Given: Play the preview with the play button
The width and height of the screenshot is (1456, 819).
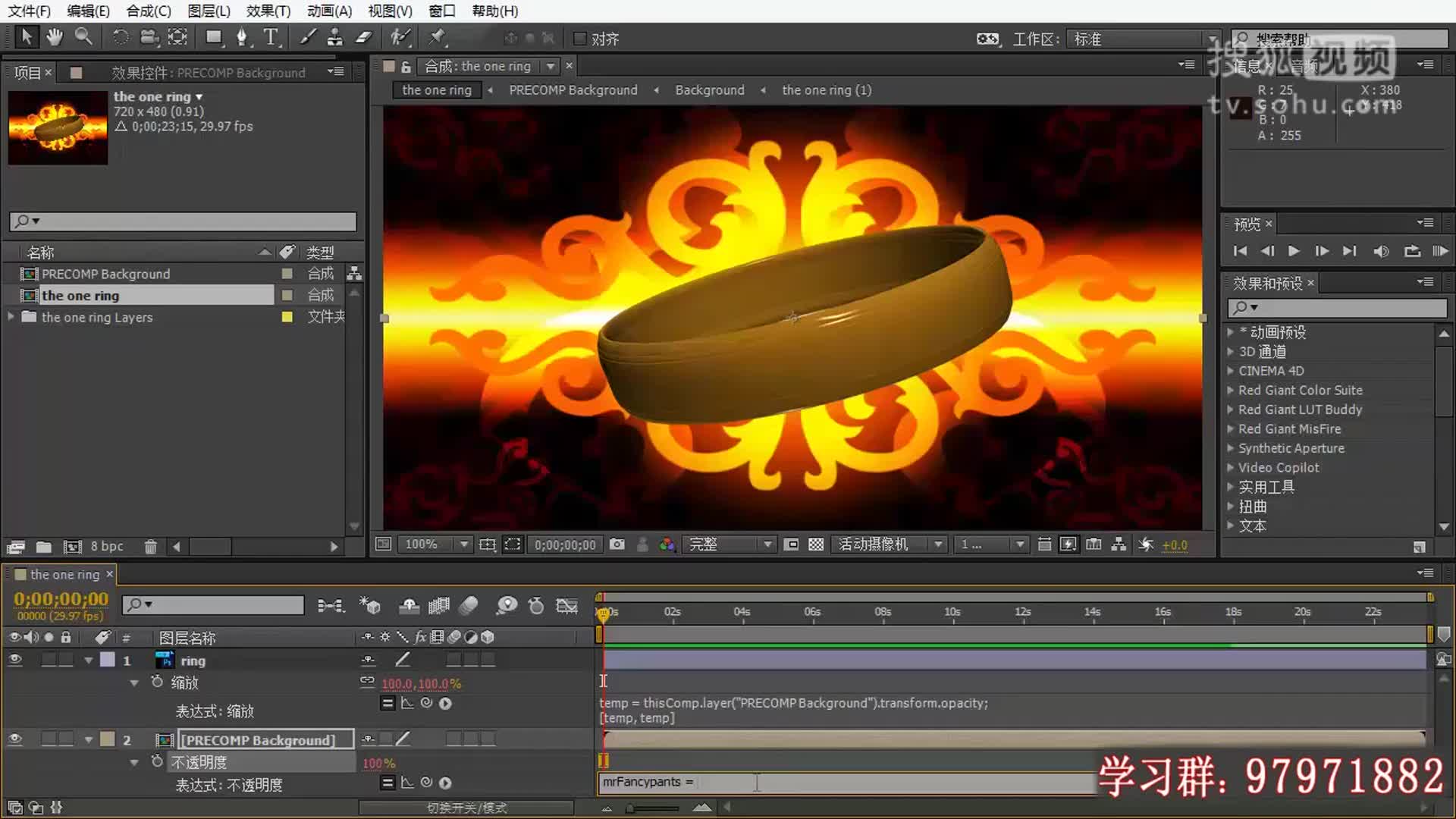Looking at the screenshot, I should click(1294, 251).
